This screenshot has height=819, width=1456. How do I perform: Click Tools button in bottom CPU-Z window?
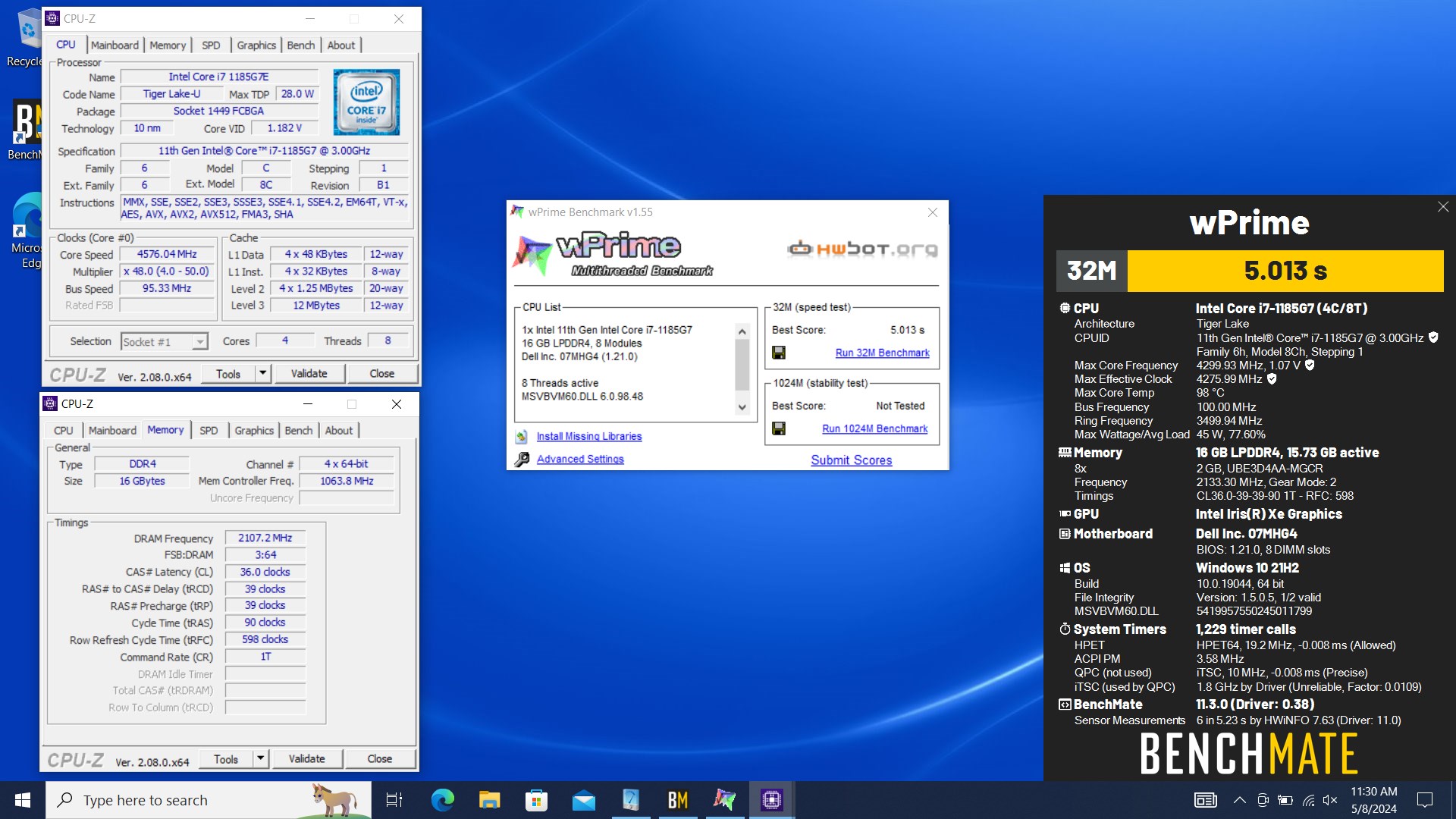click(x=226, y=758)
